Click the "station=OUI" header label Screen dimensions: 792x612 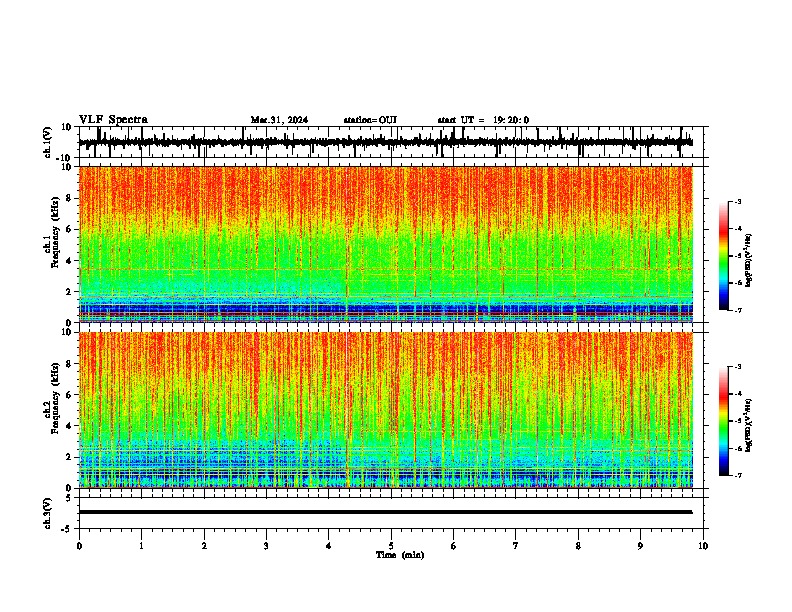pyautogui.click(x=370, y=120)
